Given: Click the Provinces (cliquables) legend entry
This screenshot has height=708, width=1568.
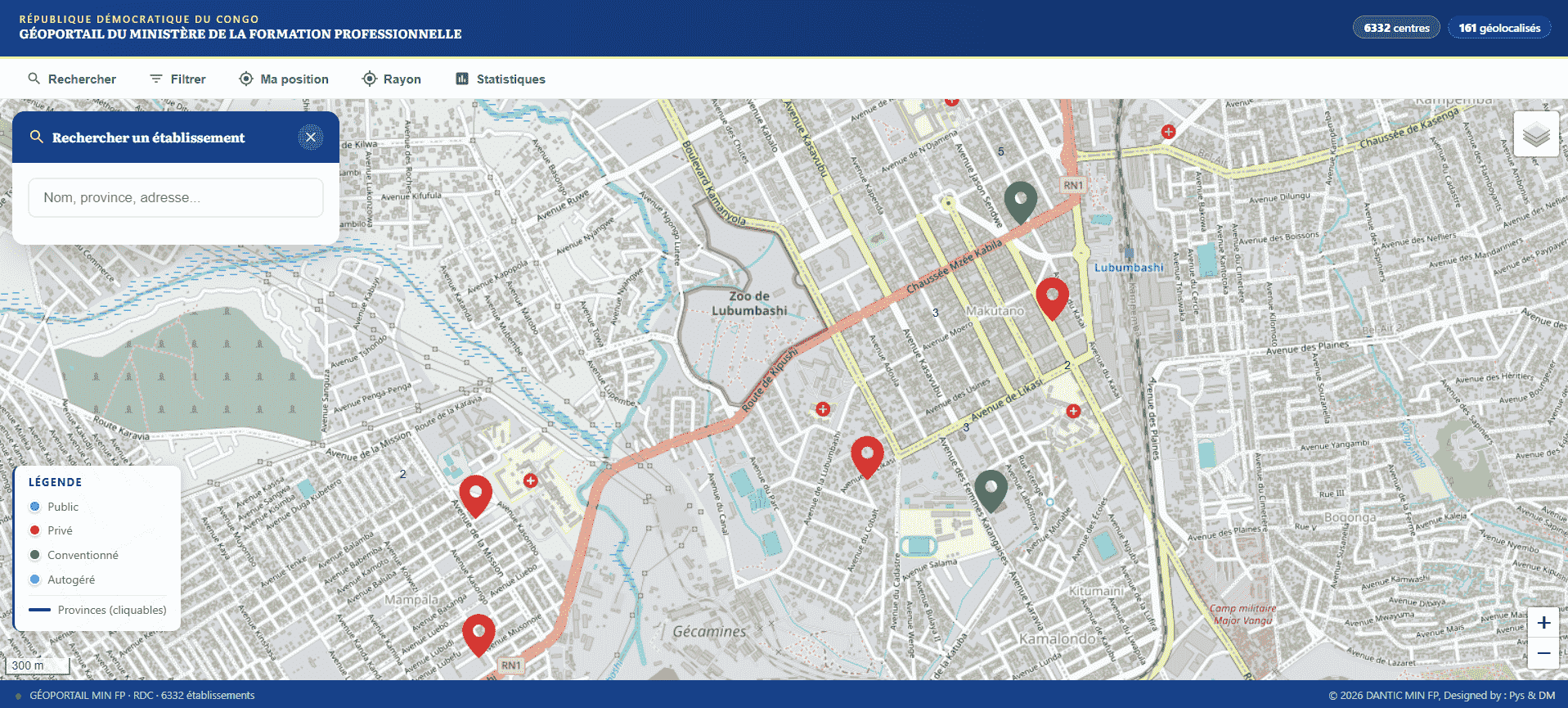Looking at the screenshot, I should (x=97, y=610).
